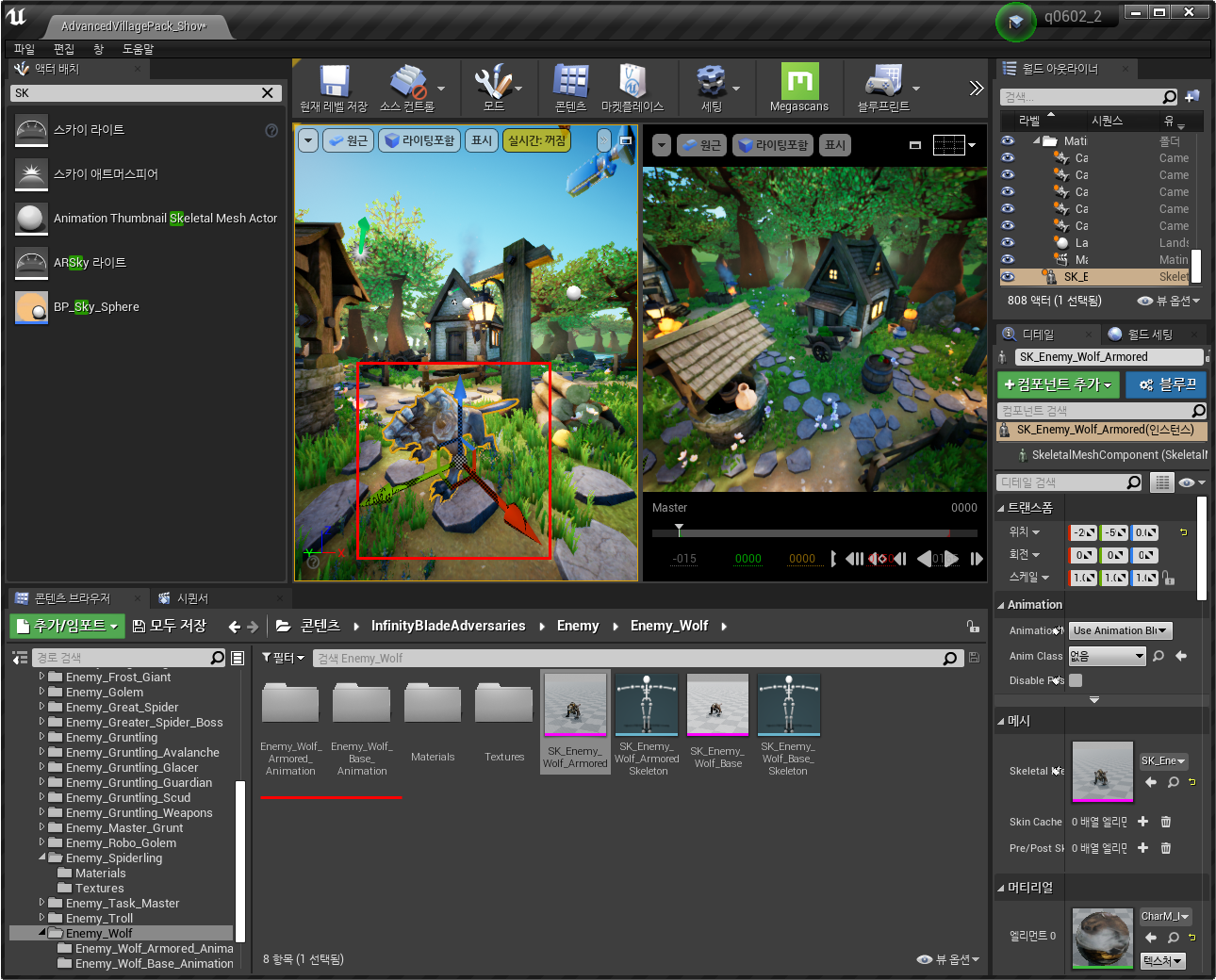This screenshot has height=980, width=1216.
Task: Toggle the scale lock ratio
Action: pos(1168,578)
